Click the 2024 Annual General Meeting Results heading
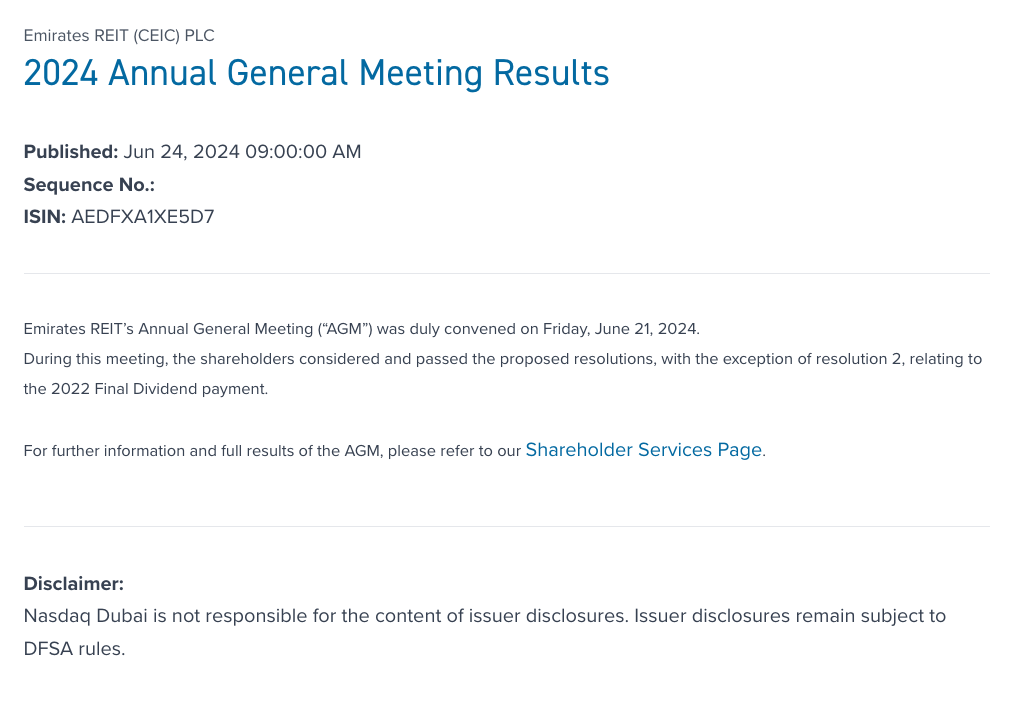The image size is (1030, 722). (316, 73)
